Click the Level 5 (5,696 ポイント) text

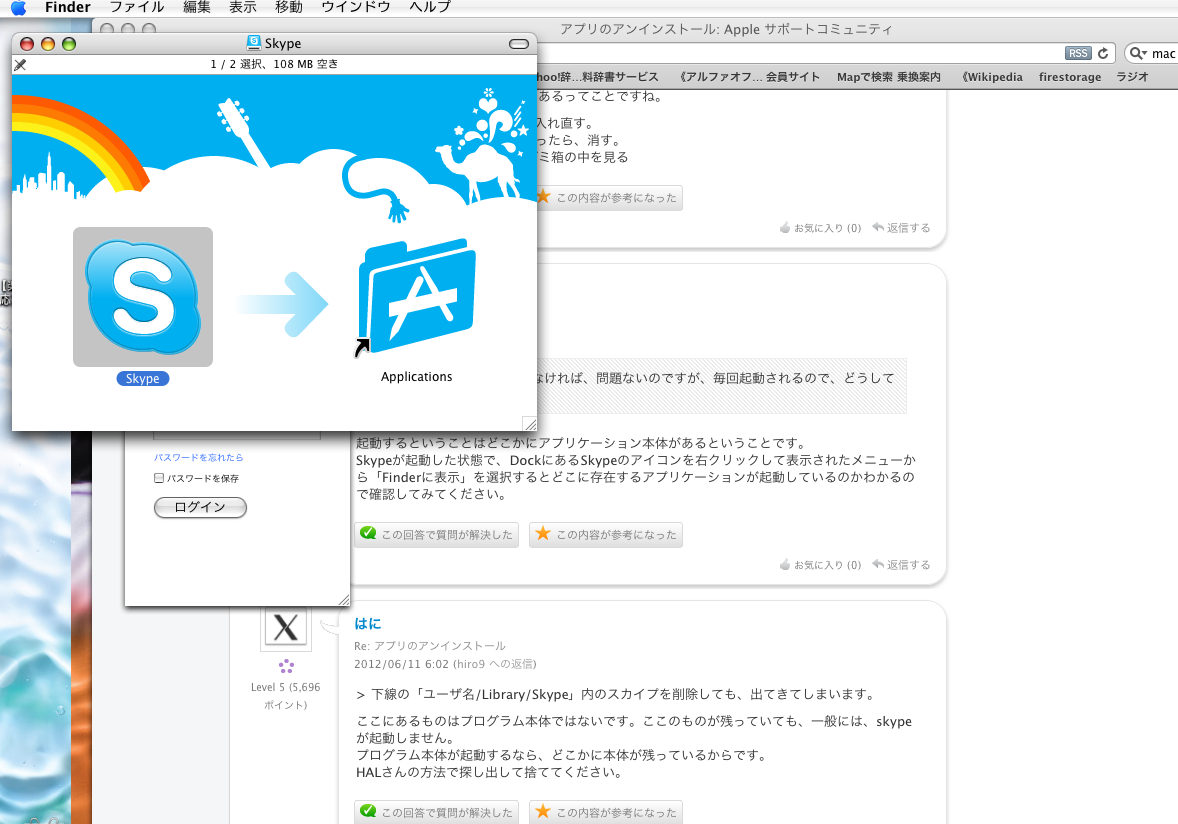pos(285,696)
